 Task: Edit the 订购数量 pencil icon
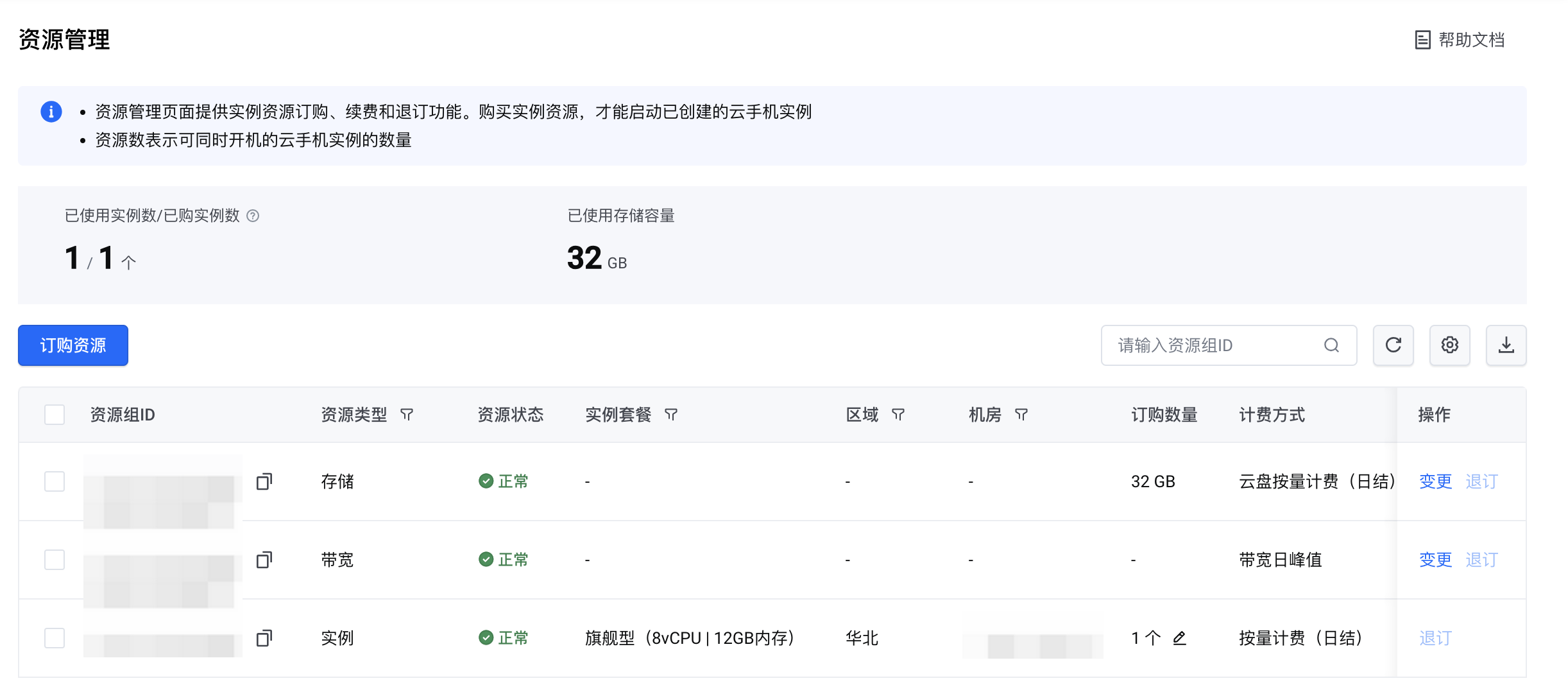point(1179,638)
